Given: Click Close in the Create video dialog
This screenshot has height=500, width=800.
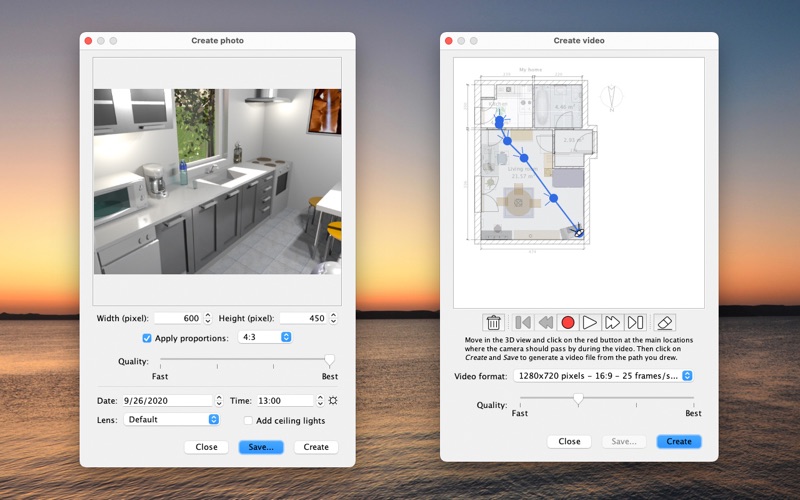Looking at the screenshot, I should pyautogui.click(x=569, y=441).
